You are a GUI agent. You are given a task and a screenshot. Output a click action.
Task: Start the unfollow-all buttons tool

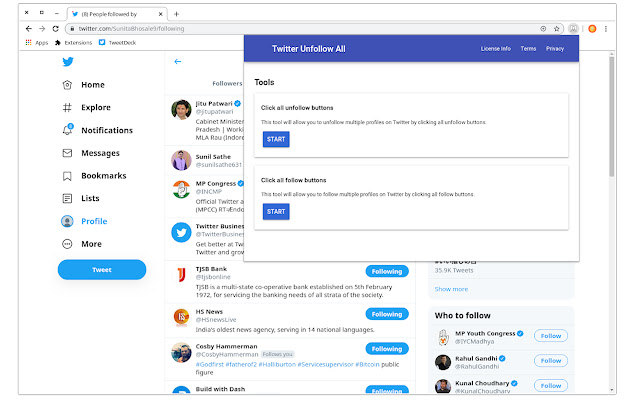[x=276, y=139]
